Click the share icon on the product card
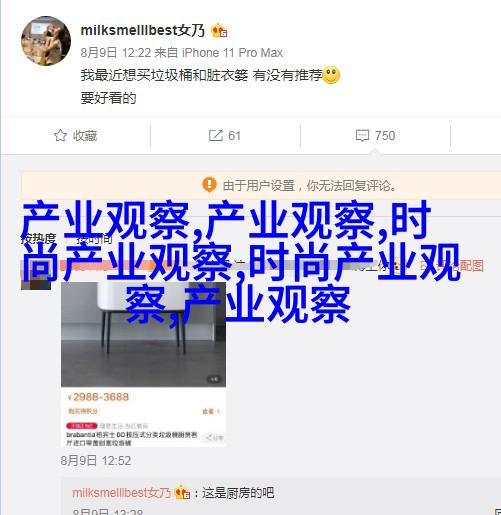The image size is (501, 515). (214, 437)
